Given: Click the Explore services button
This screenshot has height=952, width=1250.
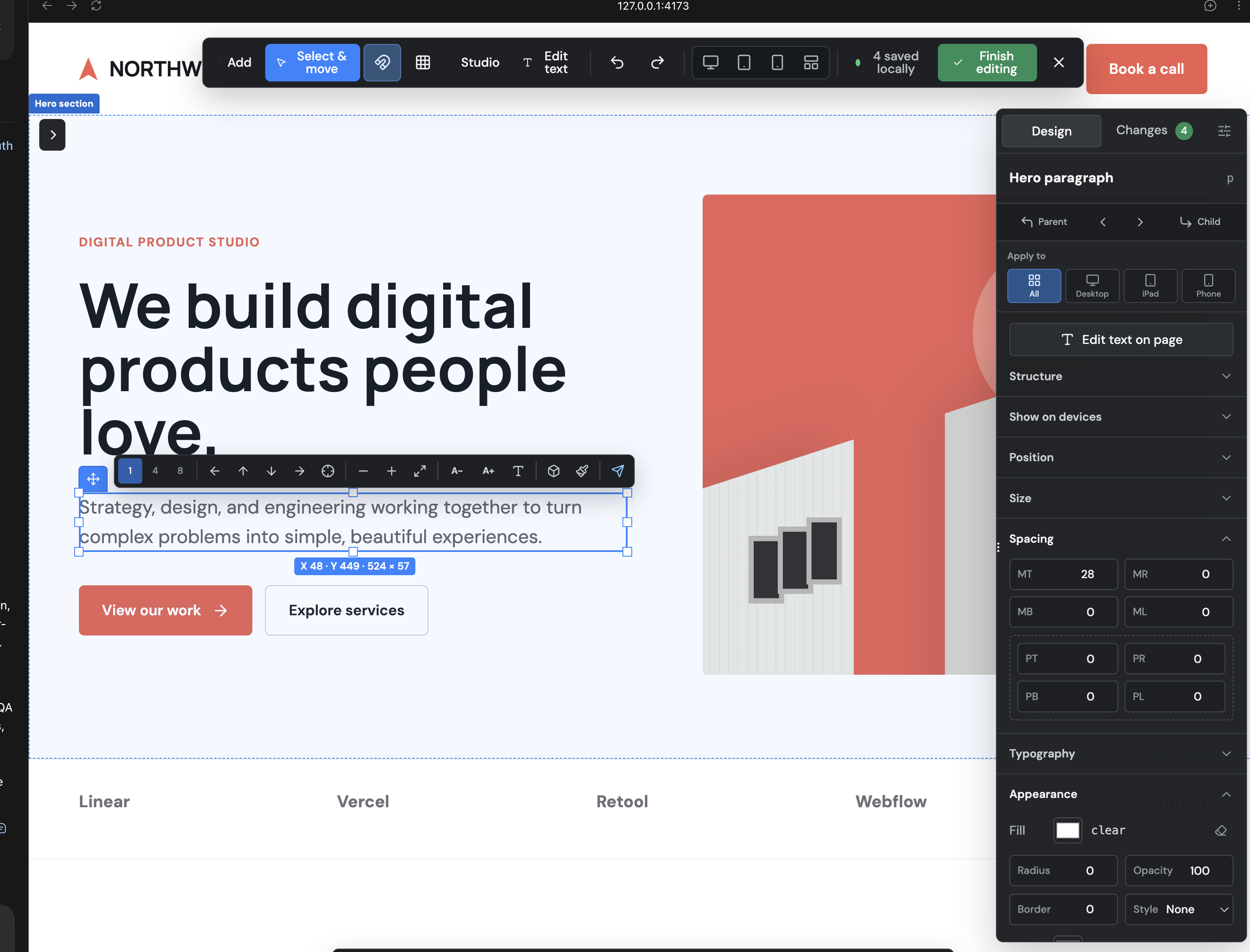Looking at the screenshot, I should click(x=346, y=610).
